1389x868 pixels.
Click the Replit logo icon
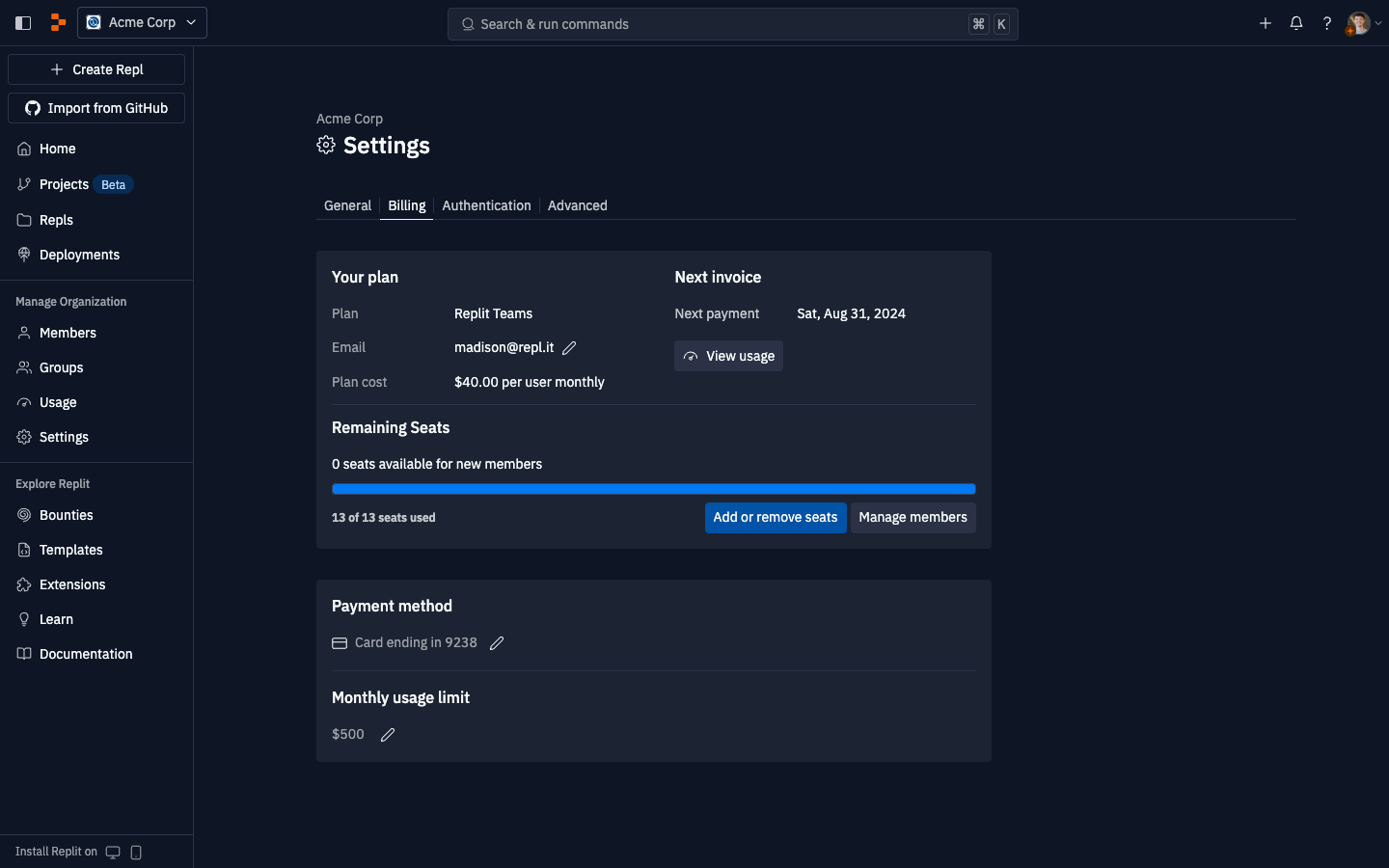point(58,22)
